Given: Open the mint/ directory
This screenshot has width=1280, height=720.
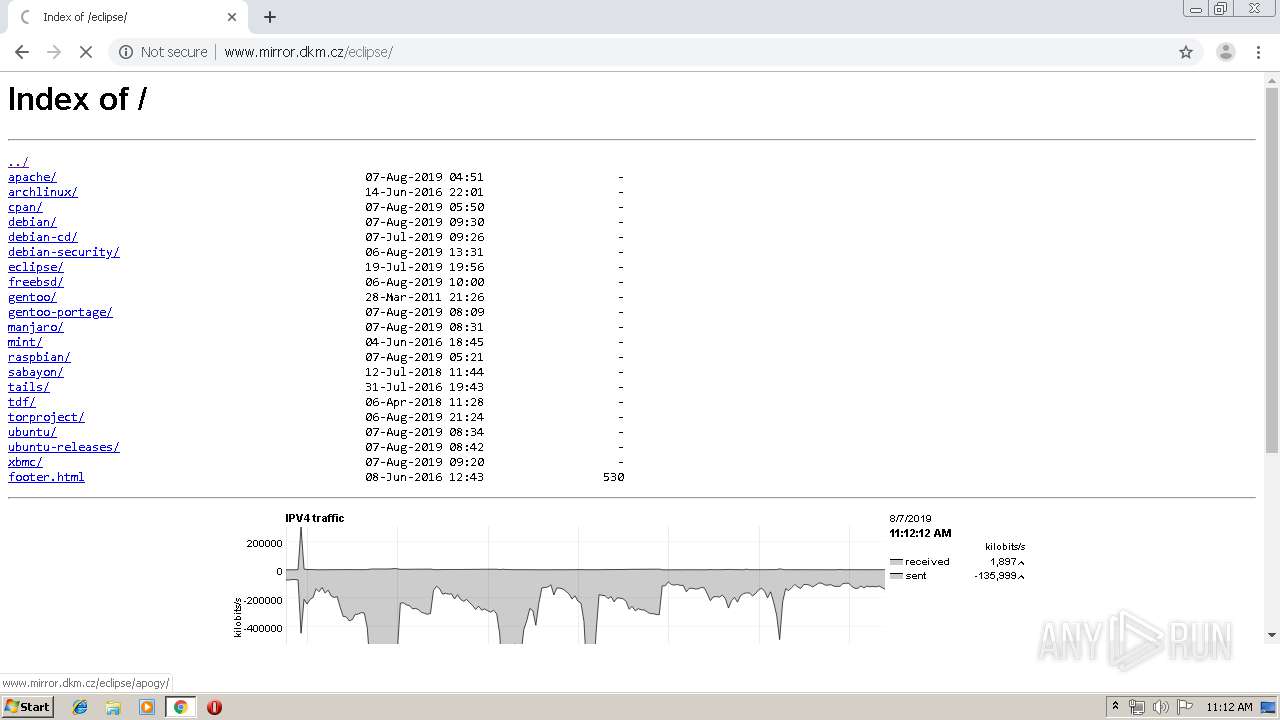Looking at the screenshot, I should (x=25, y=342).
